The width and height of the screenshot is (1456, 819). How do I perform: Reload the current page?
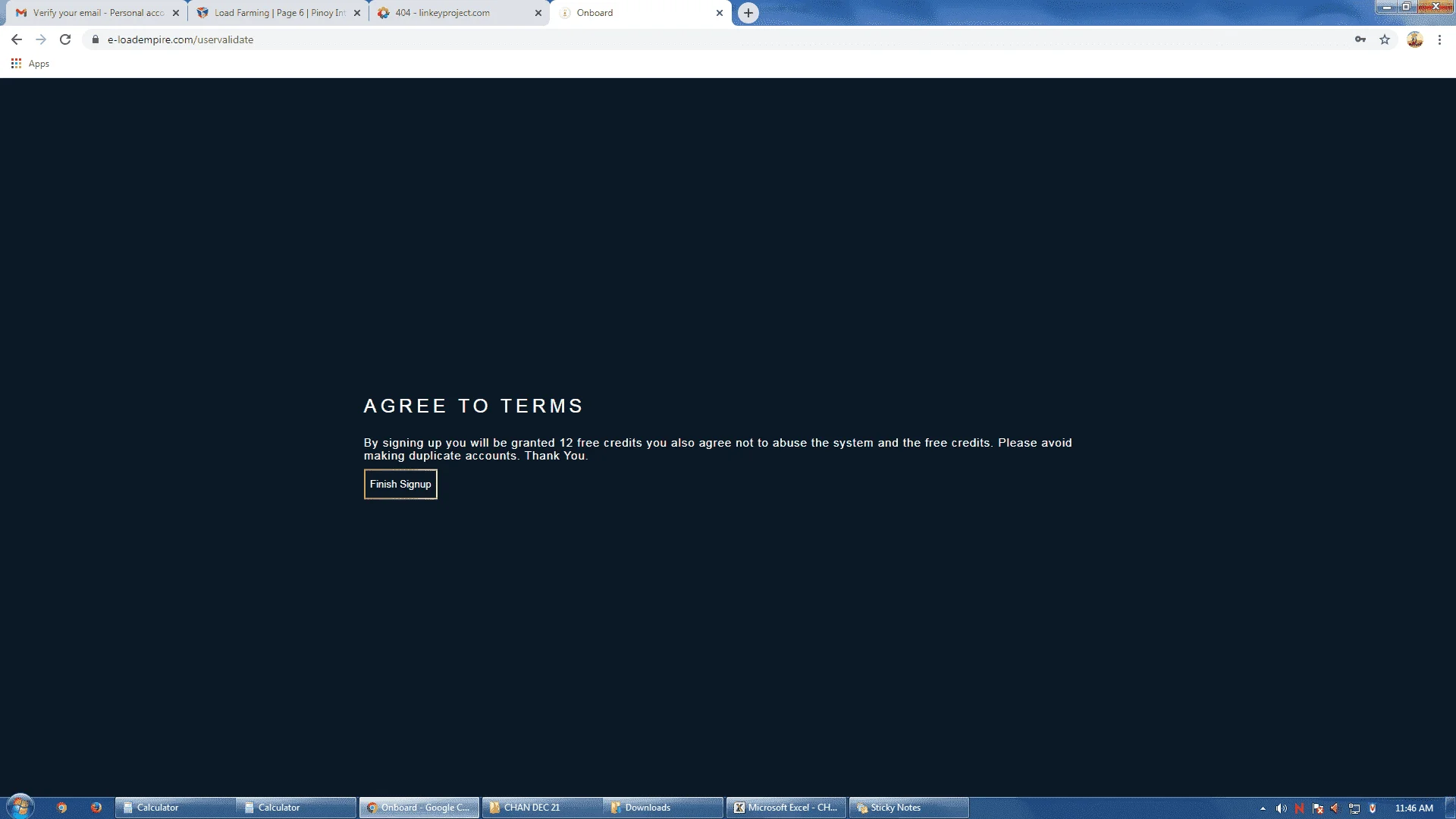tap(65, 39)
